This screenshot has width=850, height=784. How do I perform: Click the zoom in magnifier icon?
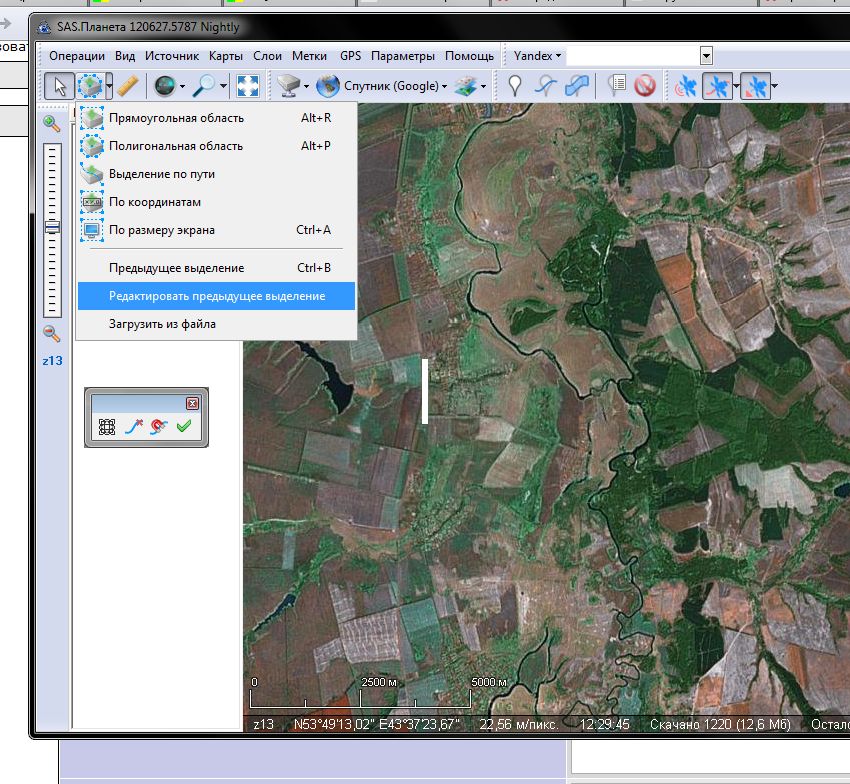(x=51, y=123)
